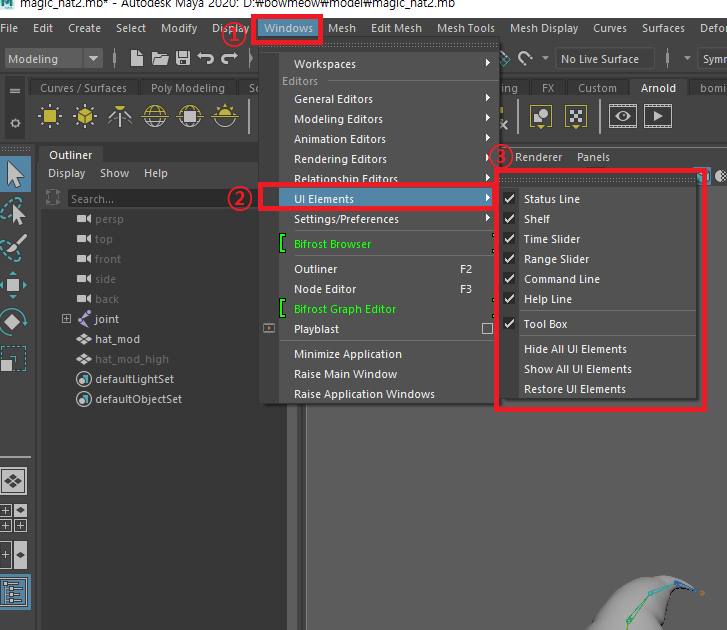
Task: Select the Paint Selection tool
Action: point(14,248)
